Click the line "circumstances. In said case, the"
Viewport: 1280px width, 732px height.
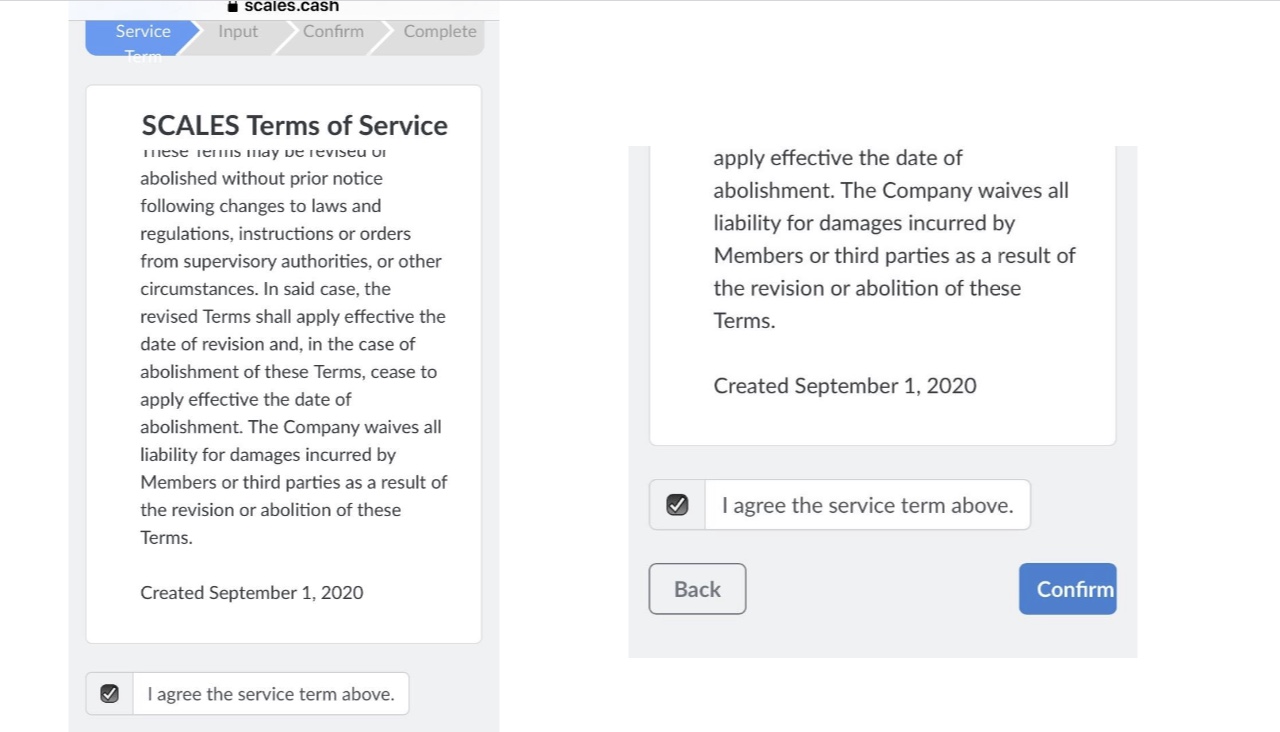(265, 289)
